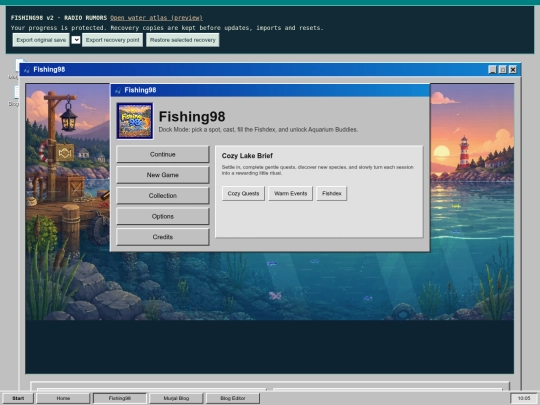Close the Fishing98 window
This screenshot has width=540, height=405.
point(513,70)
